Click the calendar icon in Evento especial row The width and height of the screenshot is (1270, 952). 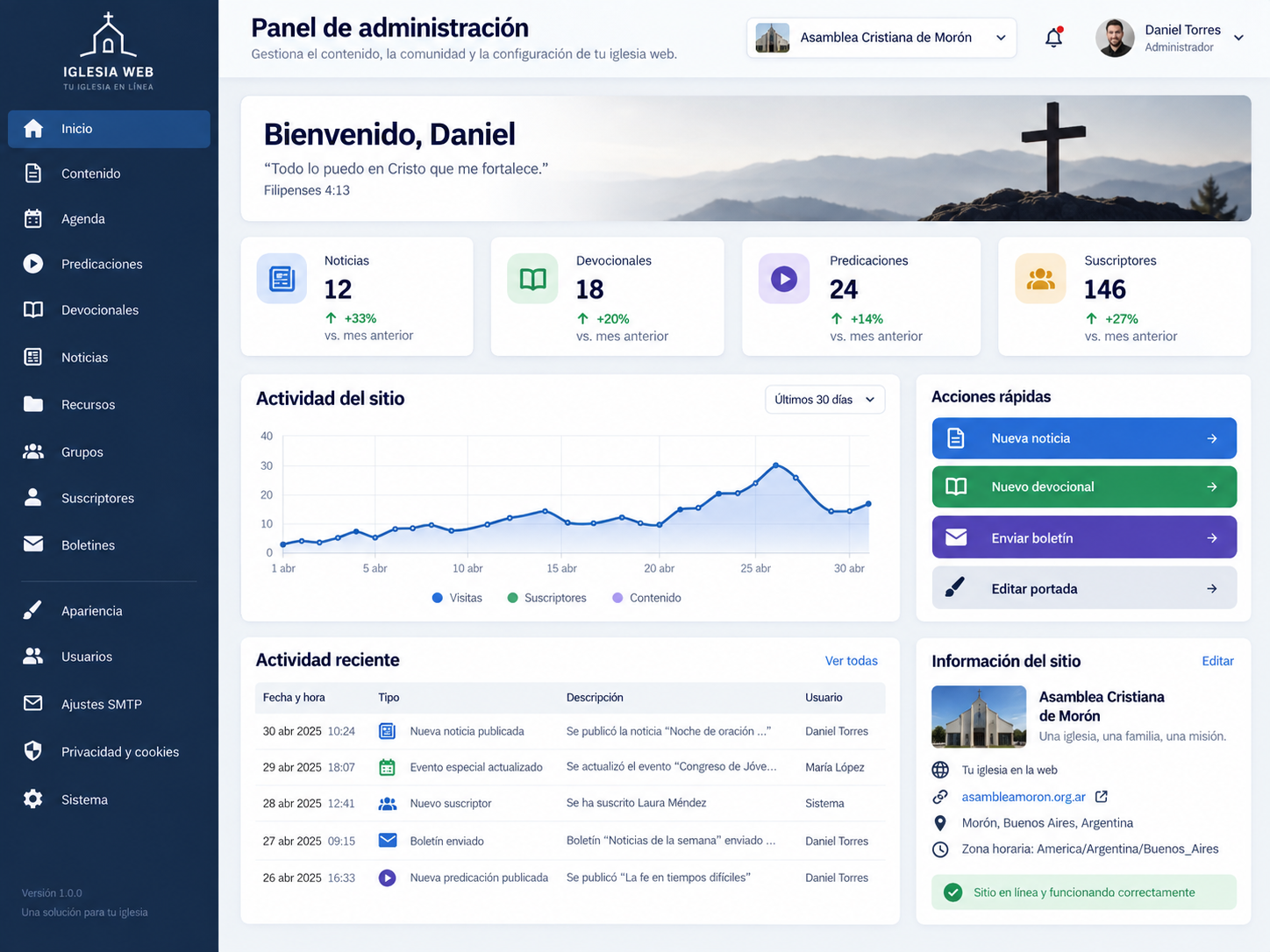(387, 767)
